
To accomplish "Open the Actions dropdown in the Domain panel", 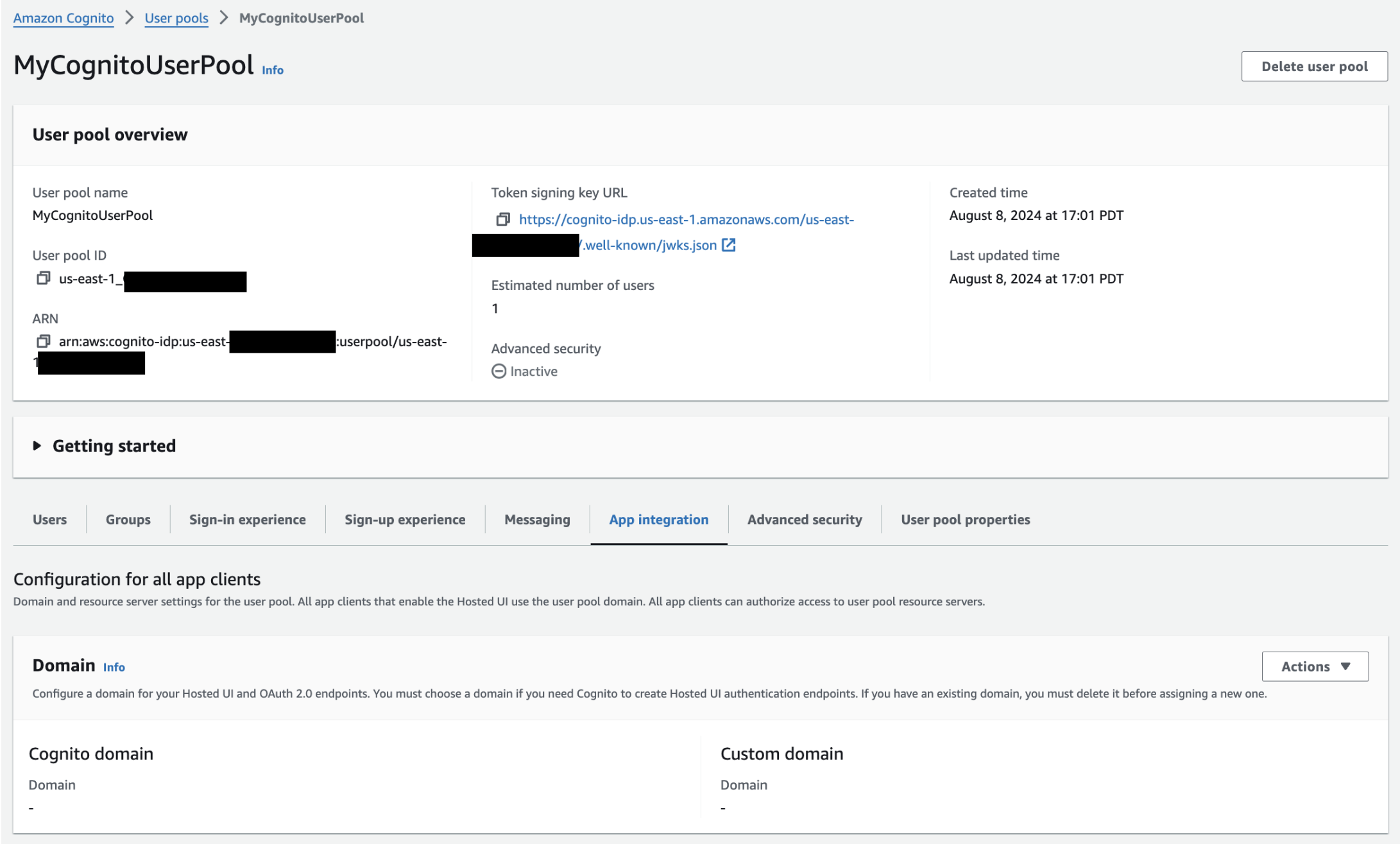I will point(1315,666).
